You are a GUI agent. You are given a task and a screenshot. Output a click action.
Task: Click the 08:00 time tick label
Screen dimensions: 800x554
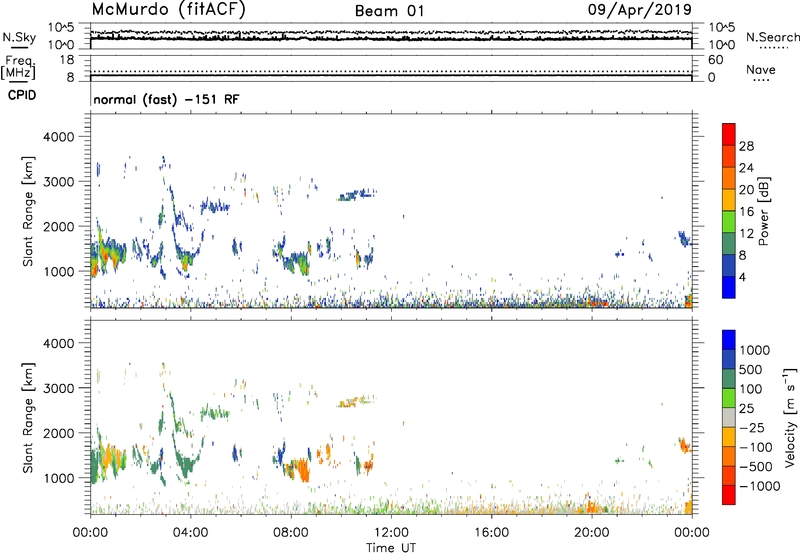[290, 533]
